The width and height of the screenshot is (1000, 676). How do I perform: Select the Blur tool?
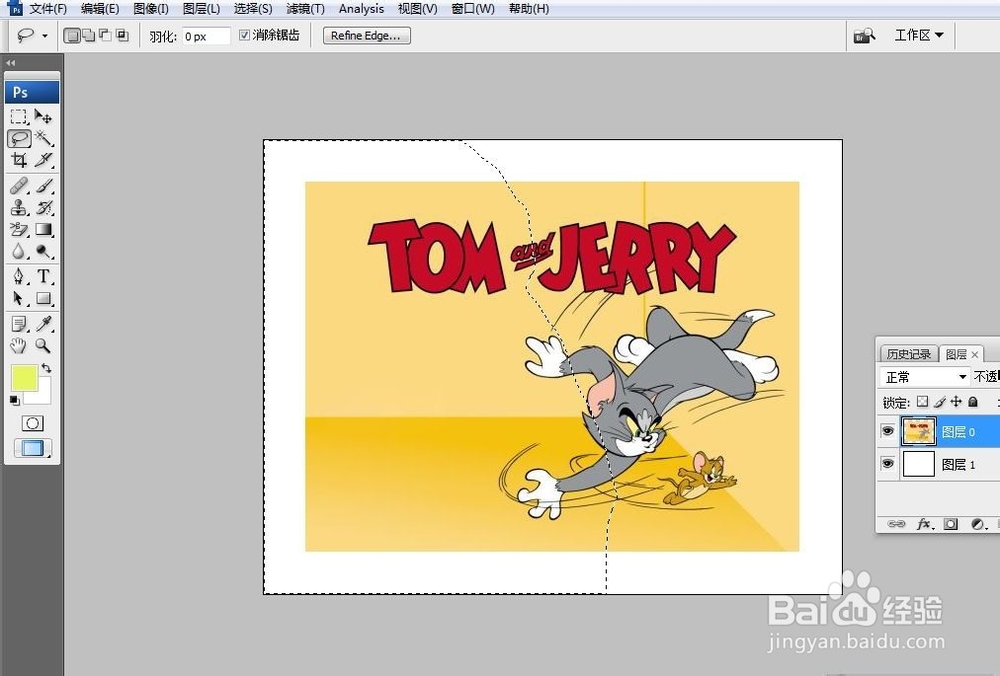pyautogui.click(x=19, y=251)
